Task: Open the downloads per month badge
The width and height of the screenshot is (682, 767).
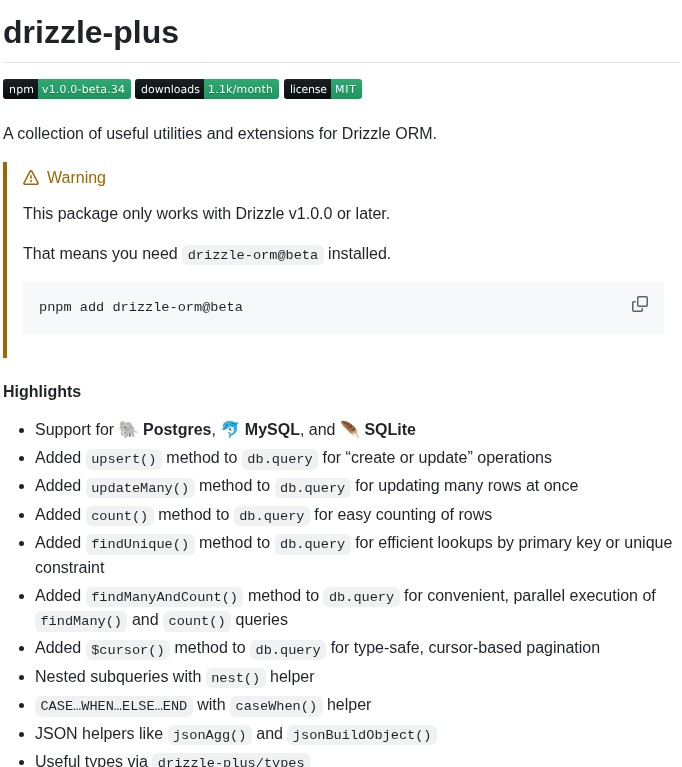Action: click(x=207, y=89)
